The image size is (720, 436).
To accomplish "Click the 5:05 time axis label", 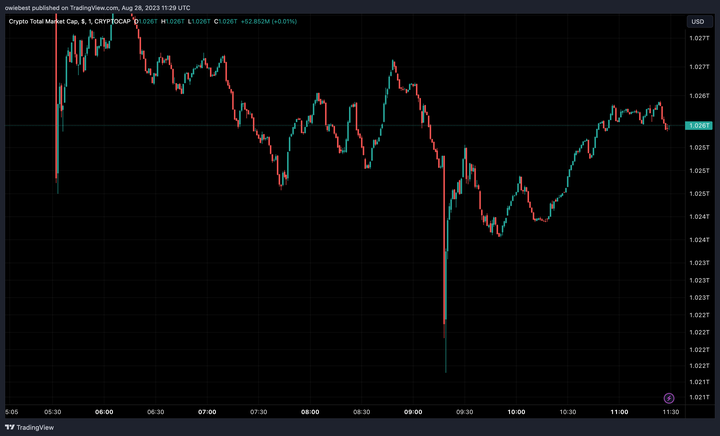I will [11, 412].
